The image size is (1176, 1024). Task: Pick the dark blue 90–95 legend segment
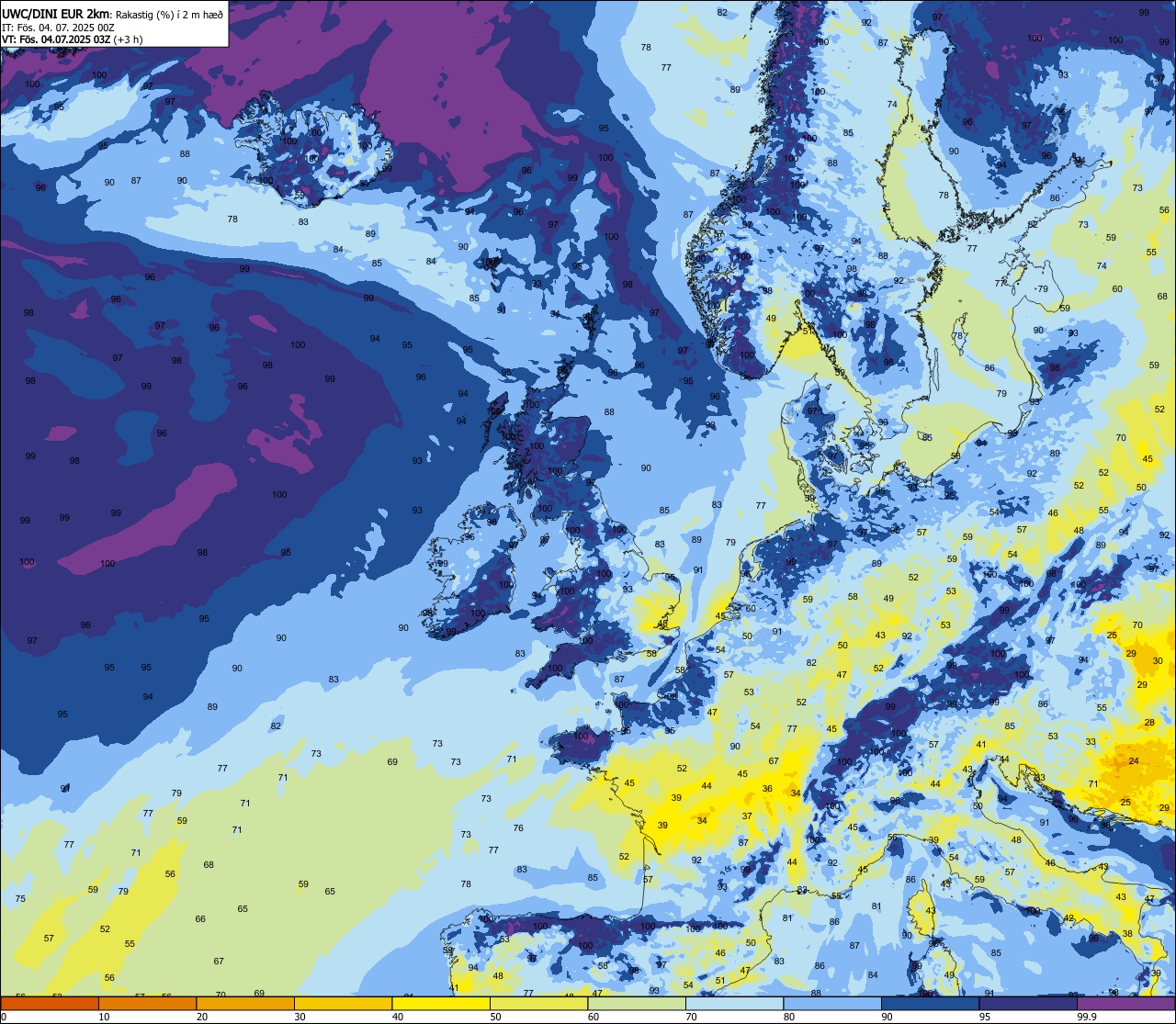click(931, 1003)
